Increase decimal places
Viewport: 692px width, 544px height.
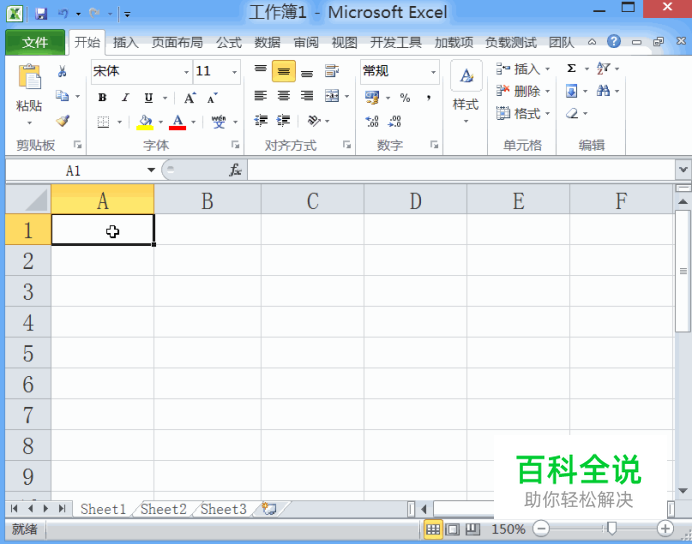(372, 121)
